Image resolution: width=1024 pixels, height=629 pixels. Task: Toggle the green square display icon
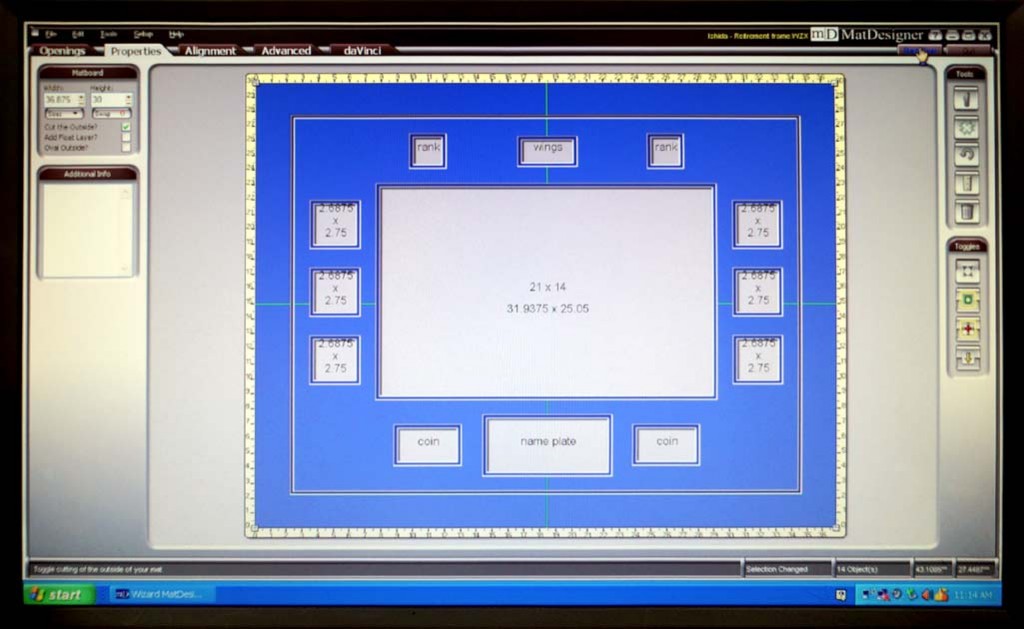(x=967, y=300)
